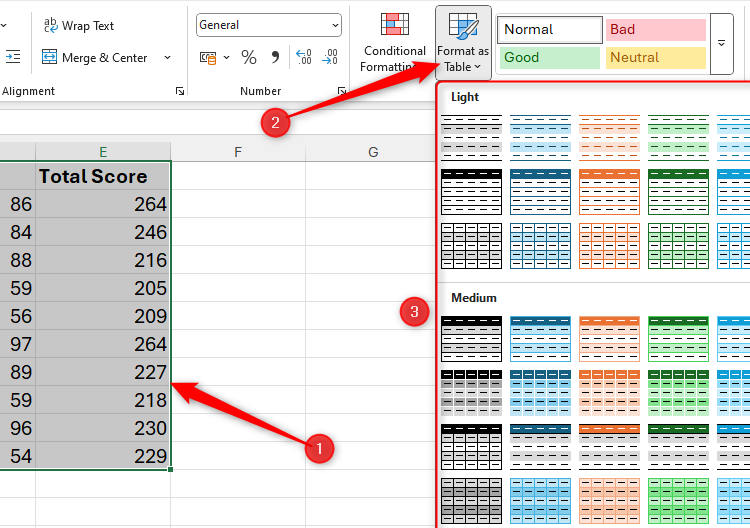
Task: Expand the Merge & Center dropdown arrow
Action: [x=167, y=58]
